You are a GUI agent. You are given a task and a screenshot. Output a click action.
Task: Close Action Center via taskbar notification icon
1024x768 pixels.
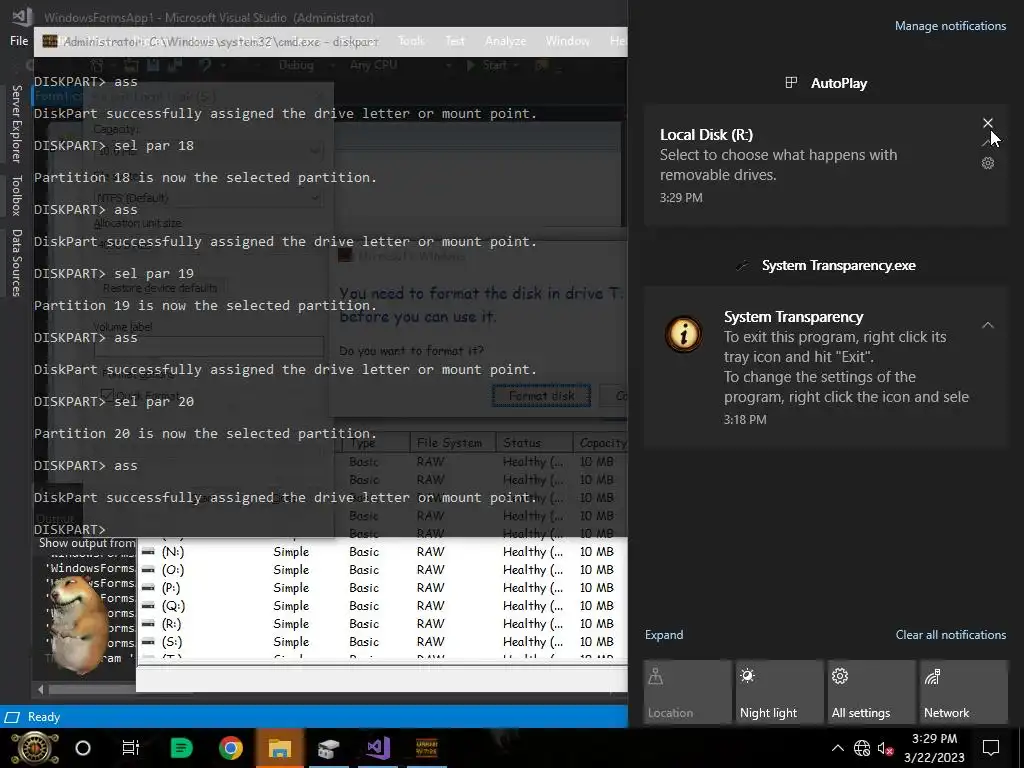pyautogui.click(x=991, y=748)
